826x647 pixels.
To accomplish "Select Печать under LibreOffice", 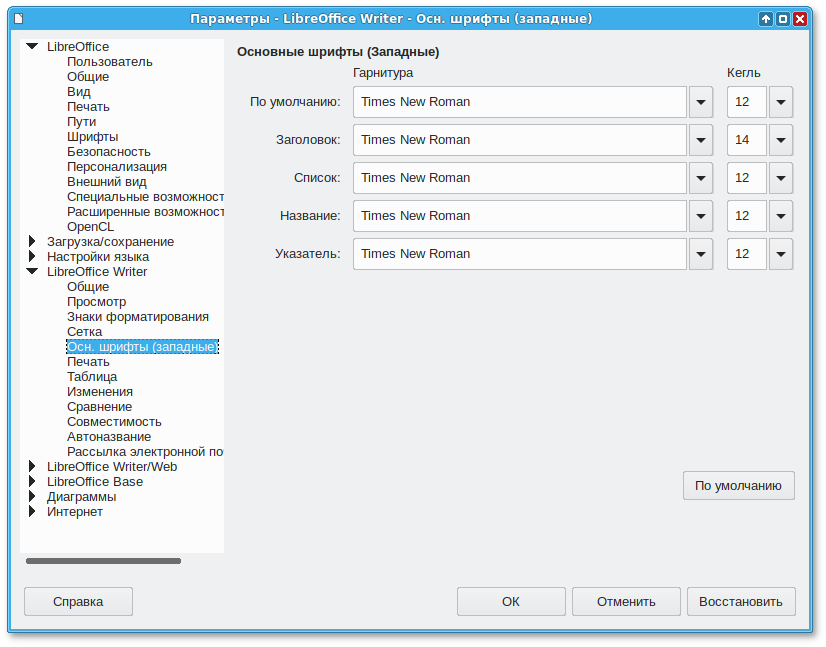I will (88, 106).
